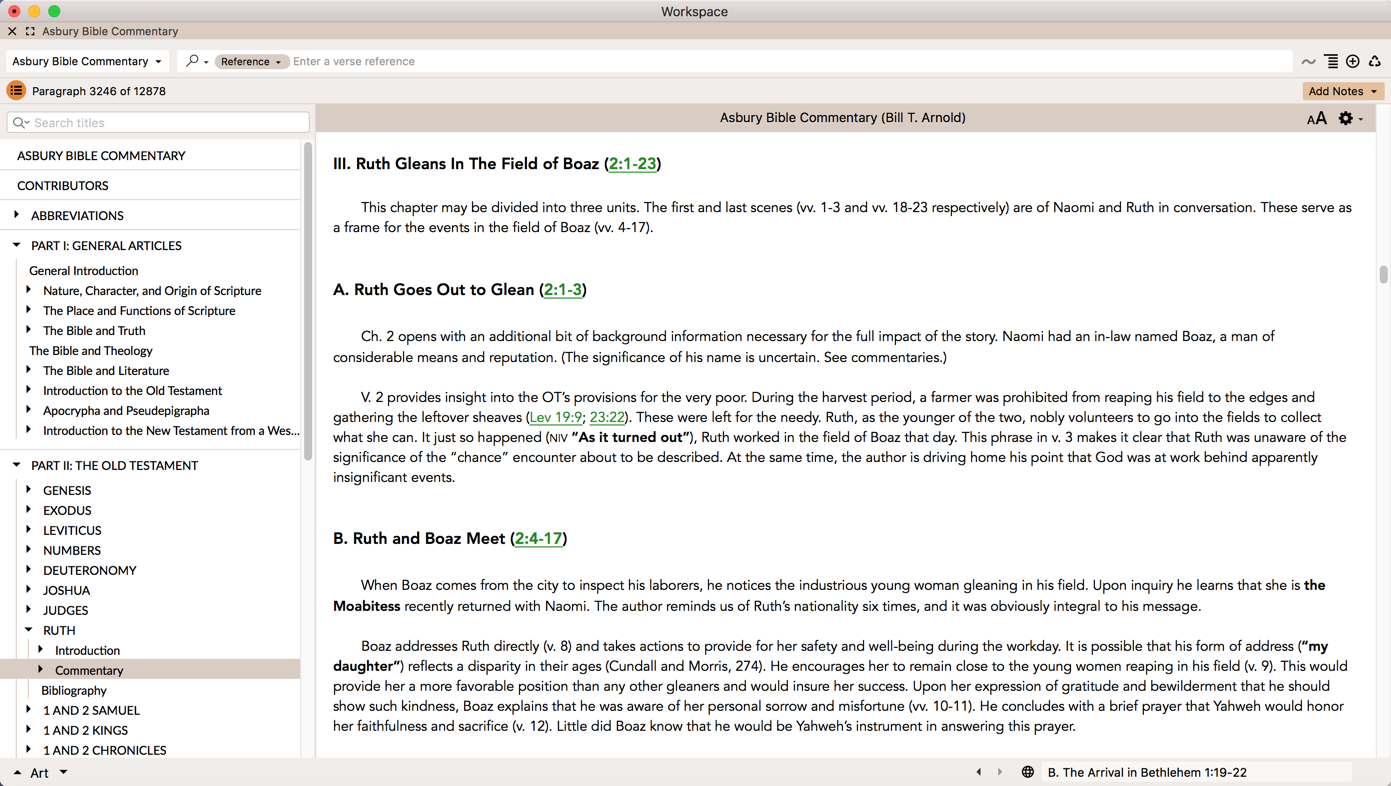Select CONTRIBUTORS in the table of contents
Image resolution: width=1391 pixels, height=786 pixels.
(x=63, y=186)
